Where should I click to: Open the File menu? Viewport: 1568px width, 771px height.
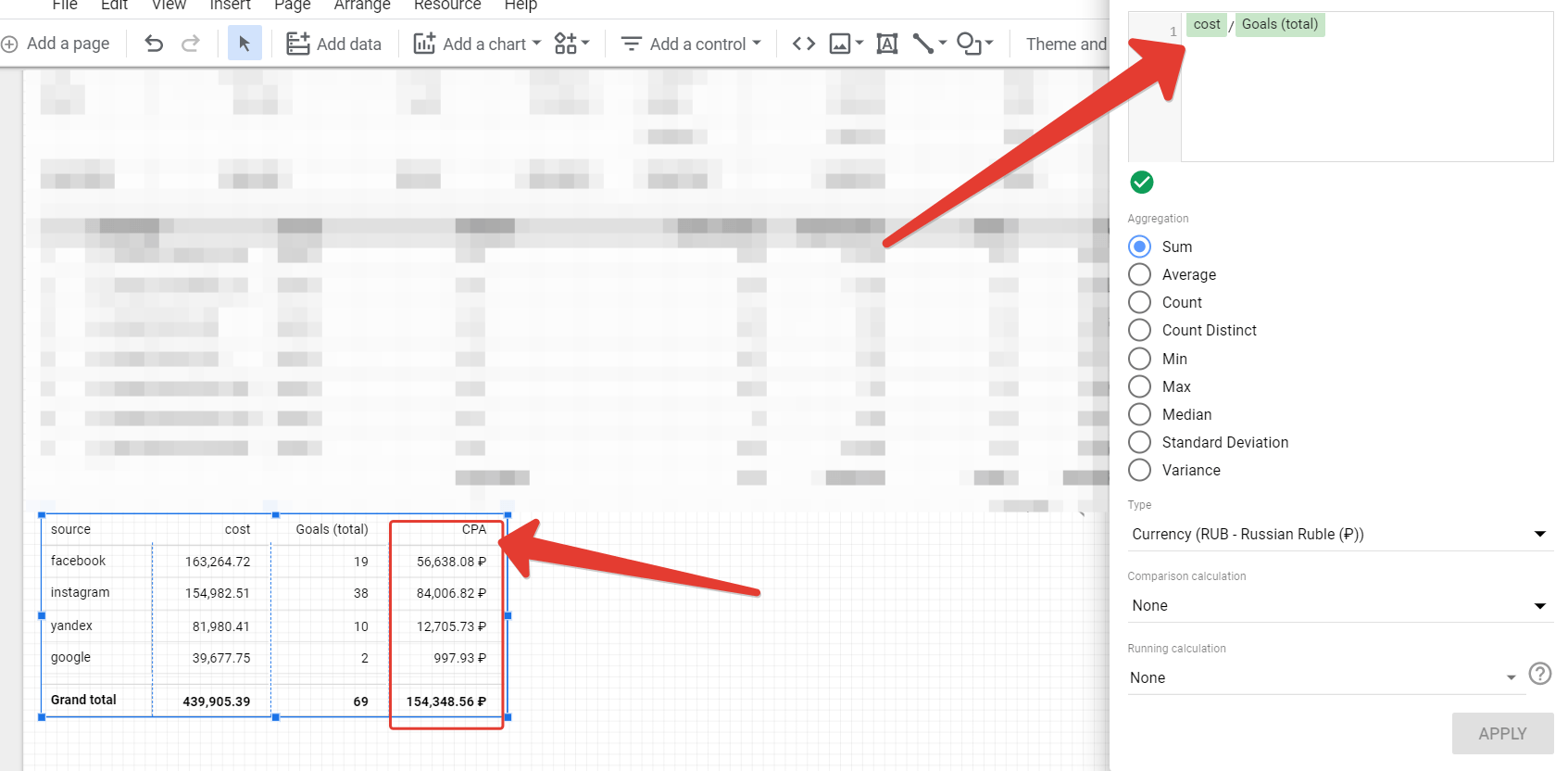(65, 5)
